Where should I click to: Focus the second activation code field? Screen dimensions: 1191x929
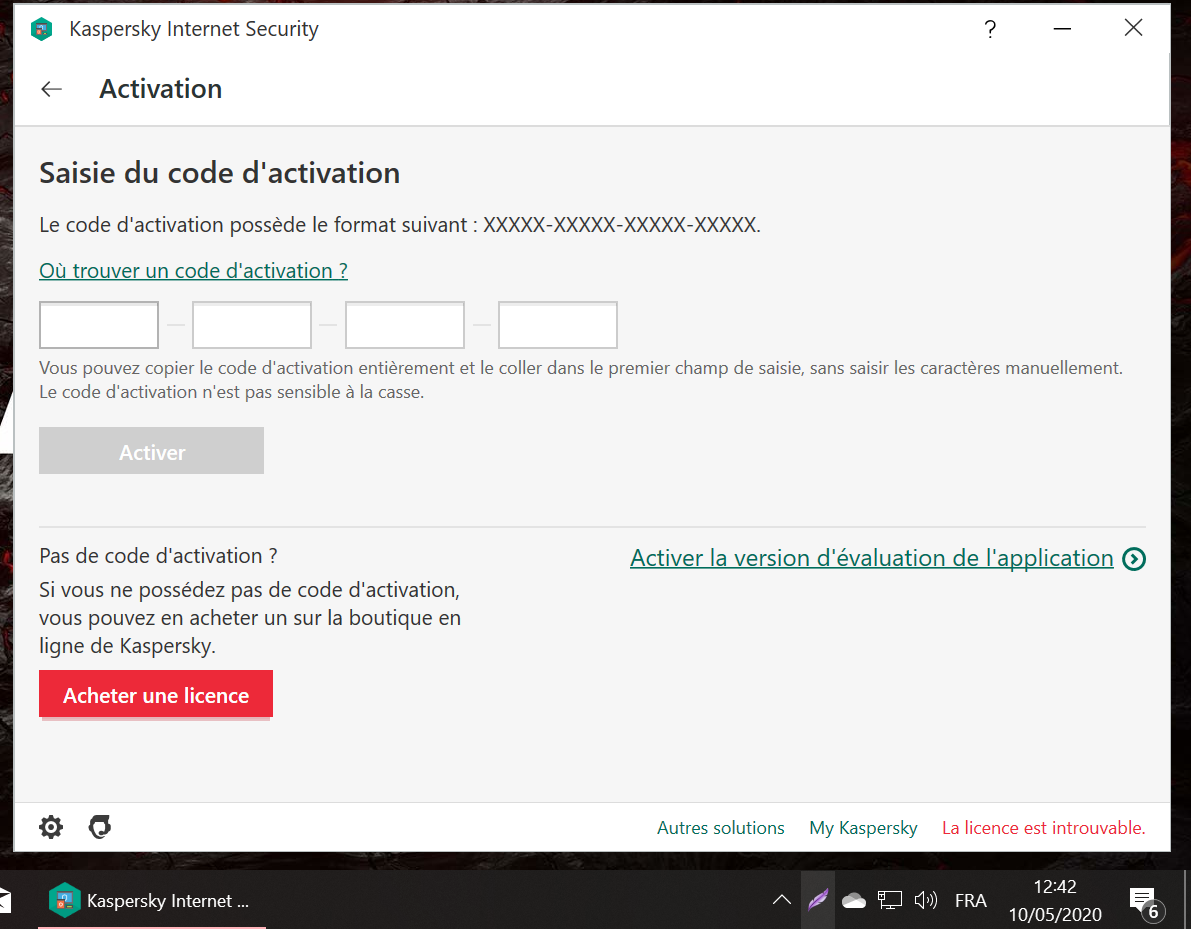click(252, 325)
